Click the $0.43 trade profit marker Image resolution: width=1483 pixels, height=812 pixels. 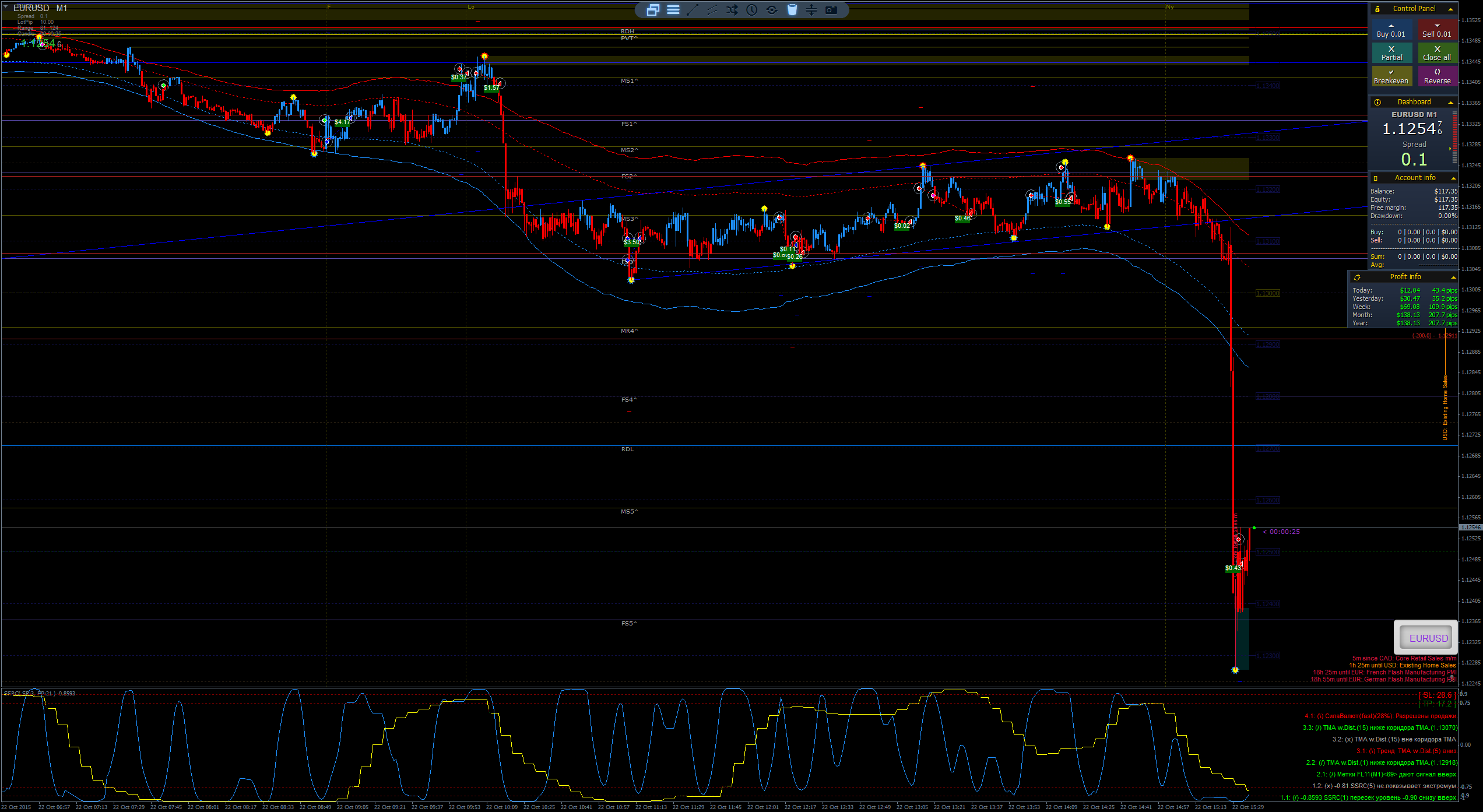click(1233, 568)
